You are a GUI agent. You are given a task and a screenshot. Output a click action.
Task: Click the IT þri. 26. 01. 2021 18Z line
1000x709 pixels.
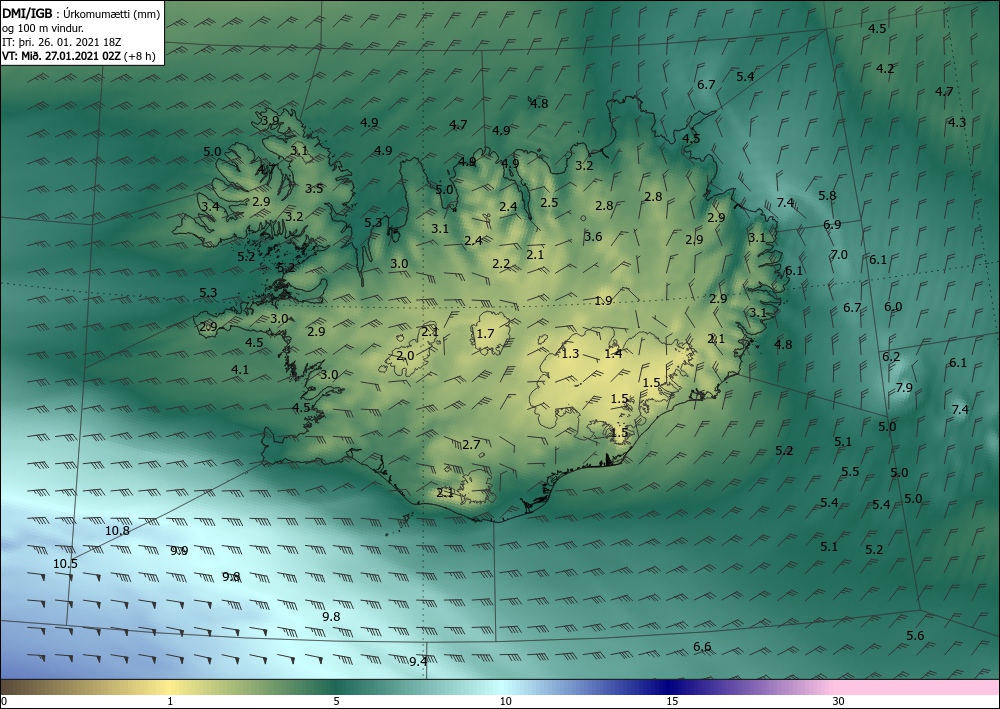(61, 42)
